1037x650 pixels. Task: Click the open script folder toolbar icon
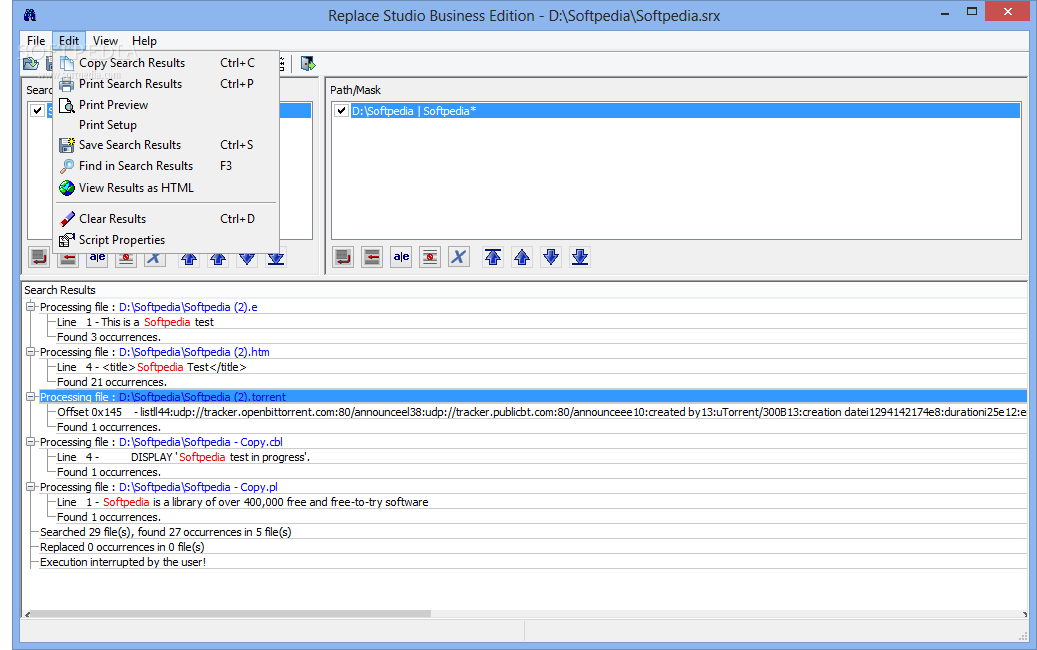pyautogui.click(x=30, y=63)
